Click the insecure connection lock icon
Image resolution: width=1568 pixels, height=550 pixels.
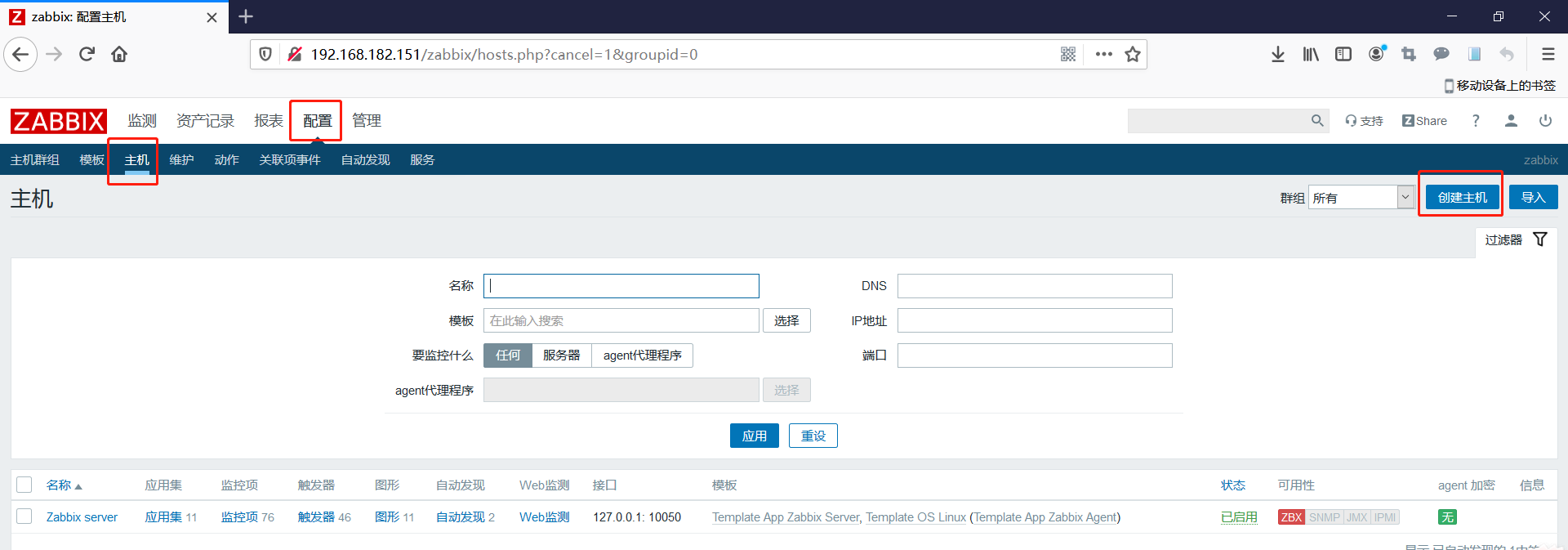pyautogui.click(x=295, y=55)
